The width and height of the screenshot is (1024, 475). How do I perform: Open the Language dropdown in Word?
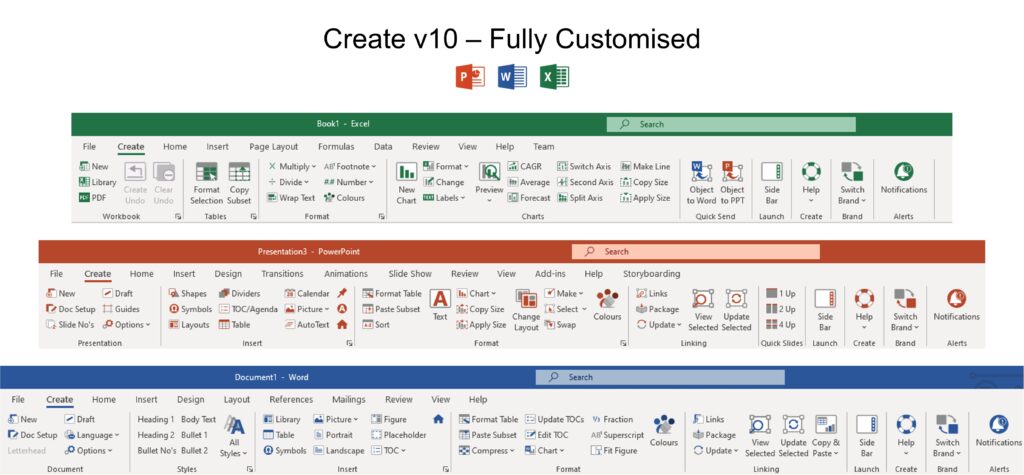pos(92,435)
